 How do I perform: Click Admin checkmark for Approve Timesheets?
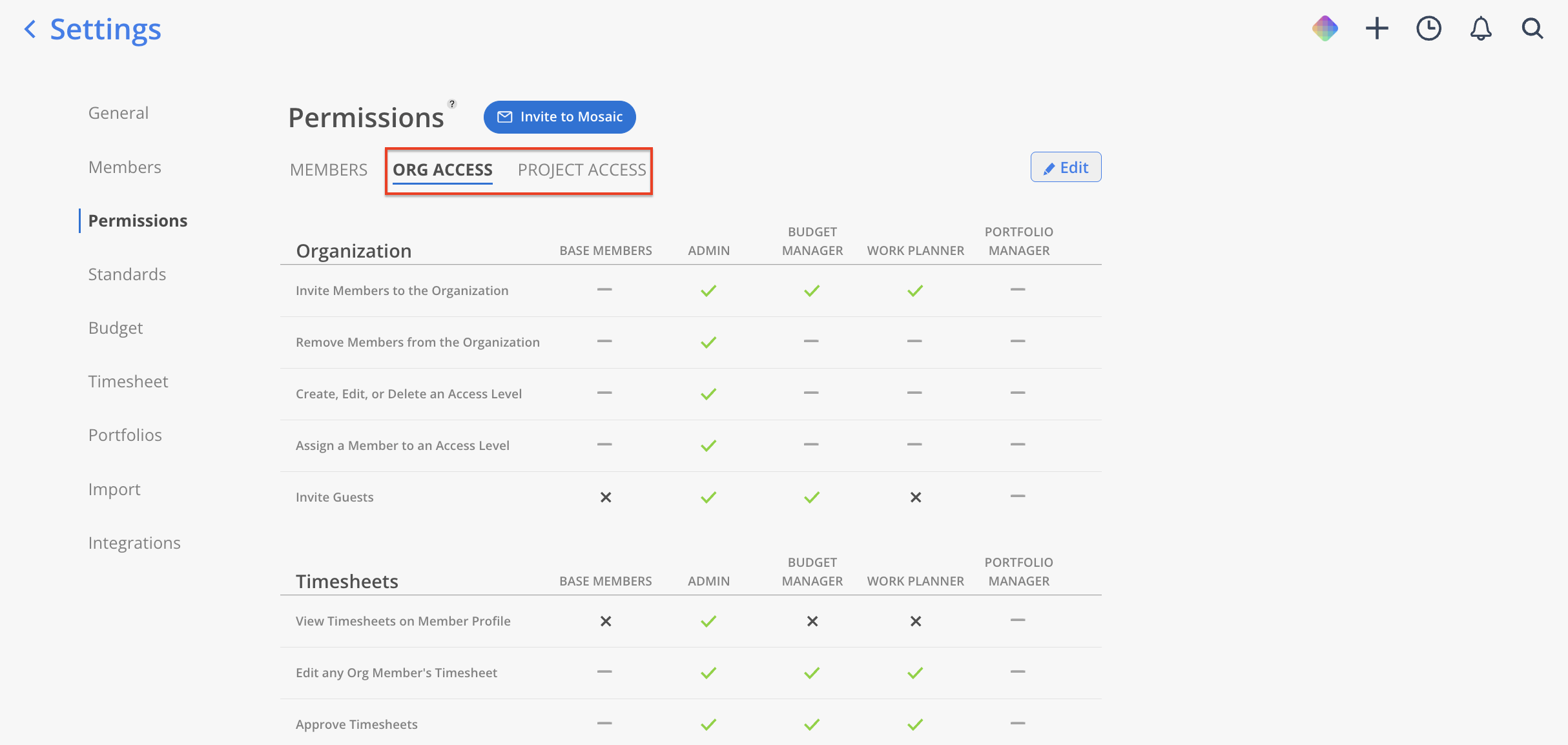pyautogui.click(x=708, y=724)
